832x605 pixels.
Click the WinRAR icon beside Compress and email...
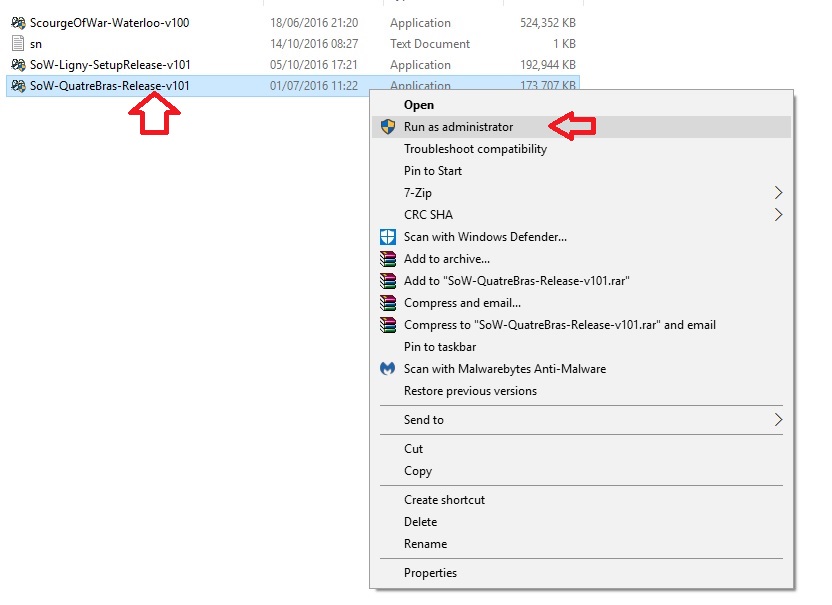coord(388,303)
